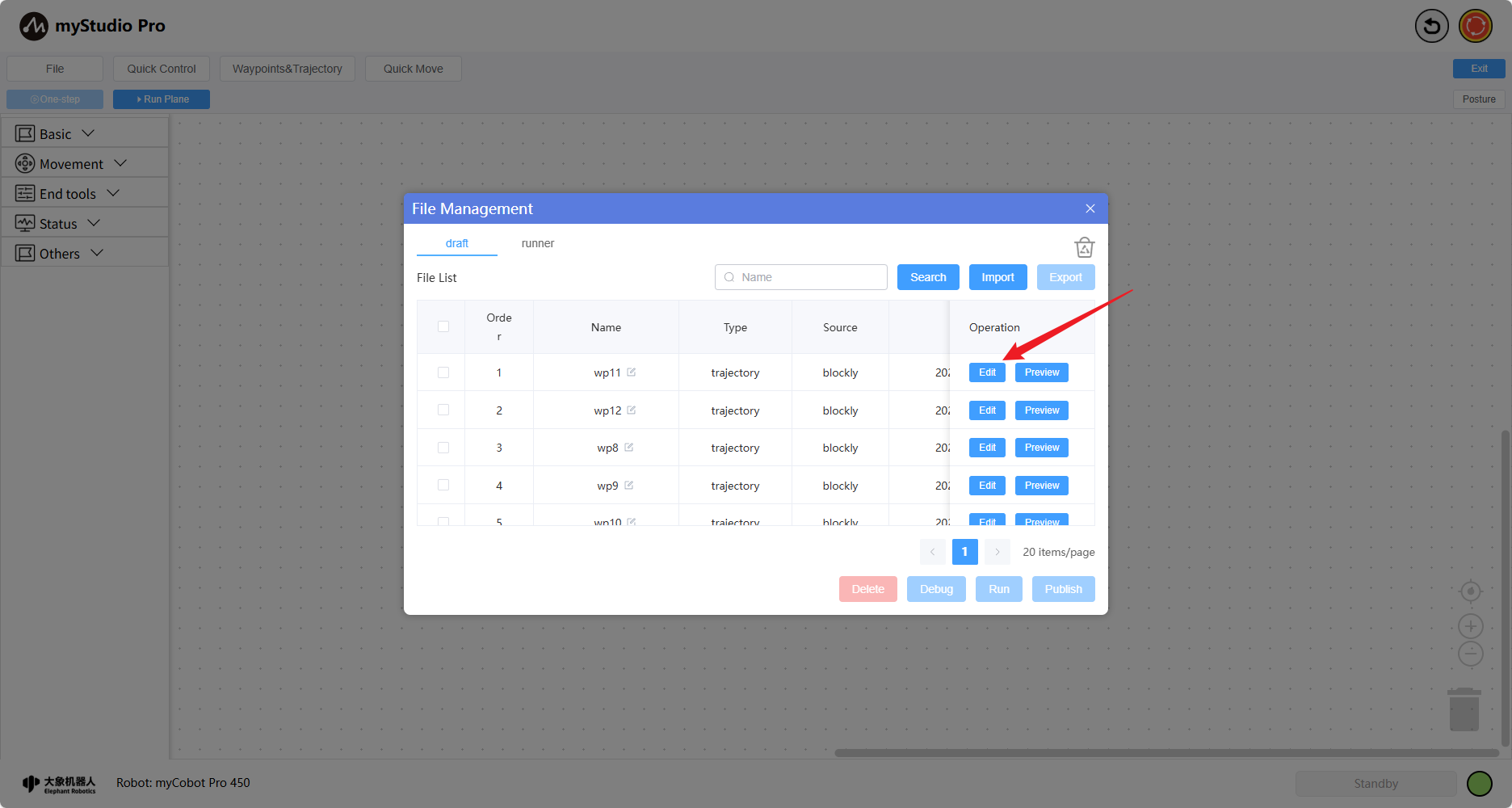The height and width of the screenshot is (808, 1512).
Task: Toggle the select-all checkbox in table header
Action: pos(443,326)
